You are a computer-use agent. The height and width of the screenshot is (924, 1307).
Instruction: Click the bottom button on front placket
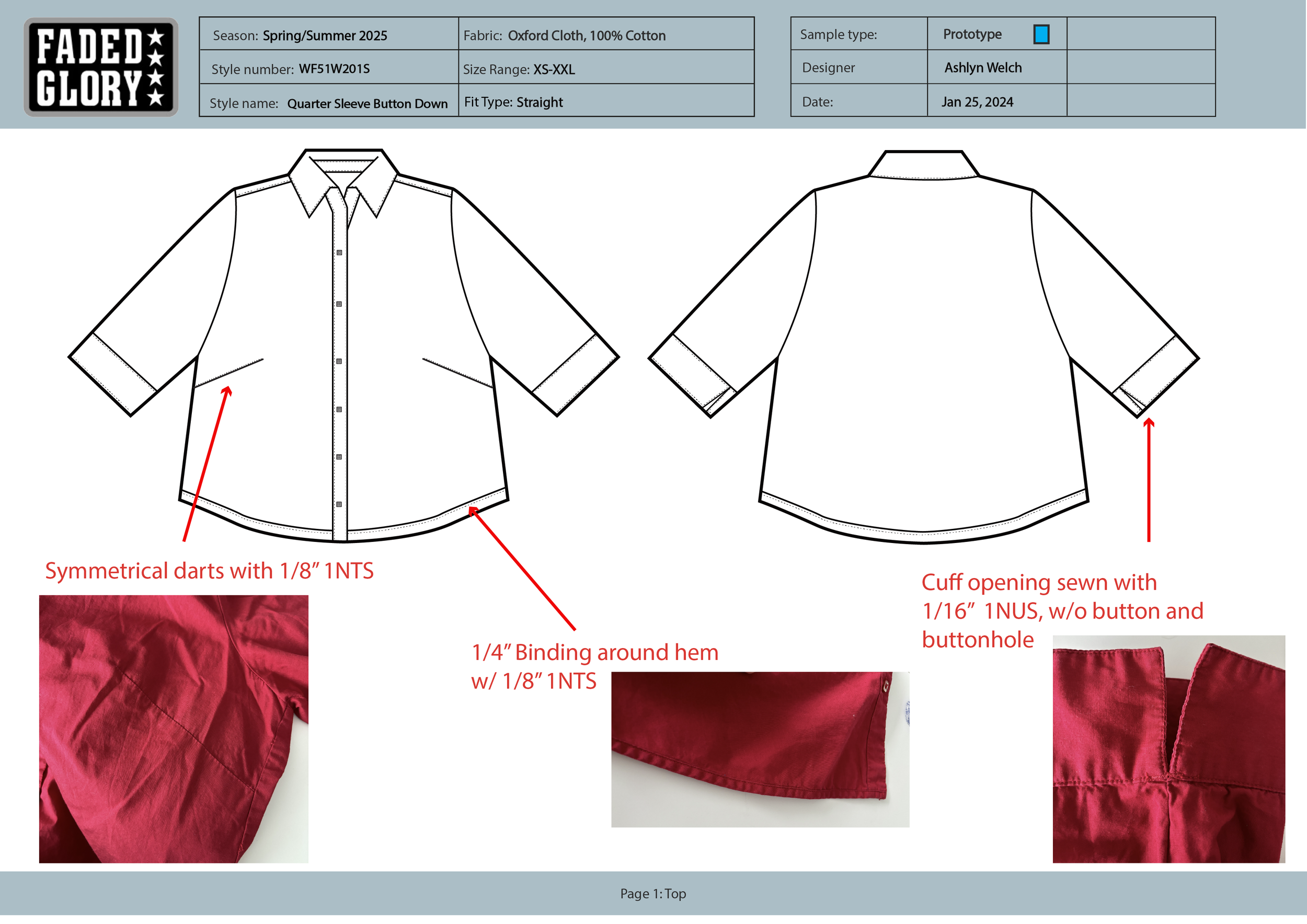pos(339,505)
